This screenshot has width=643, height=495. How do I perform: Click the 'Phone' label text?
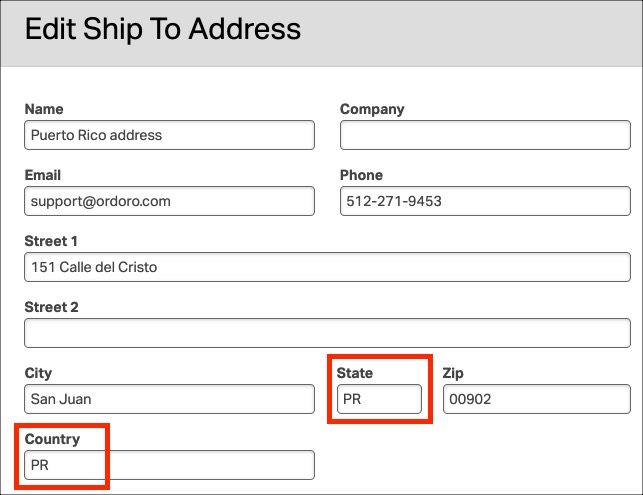[x=361, y=175]
